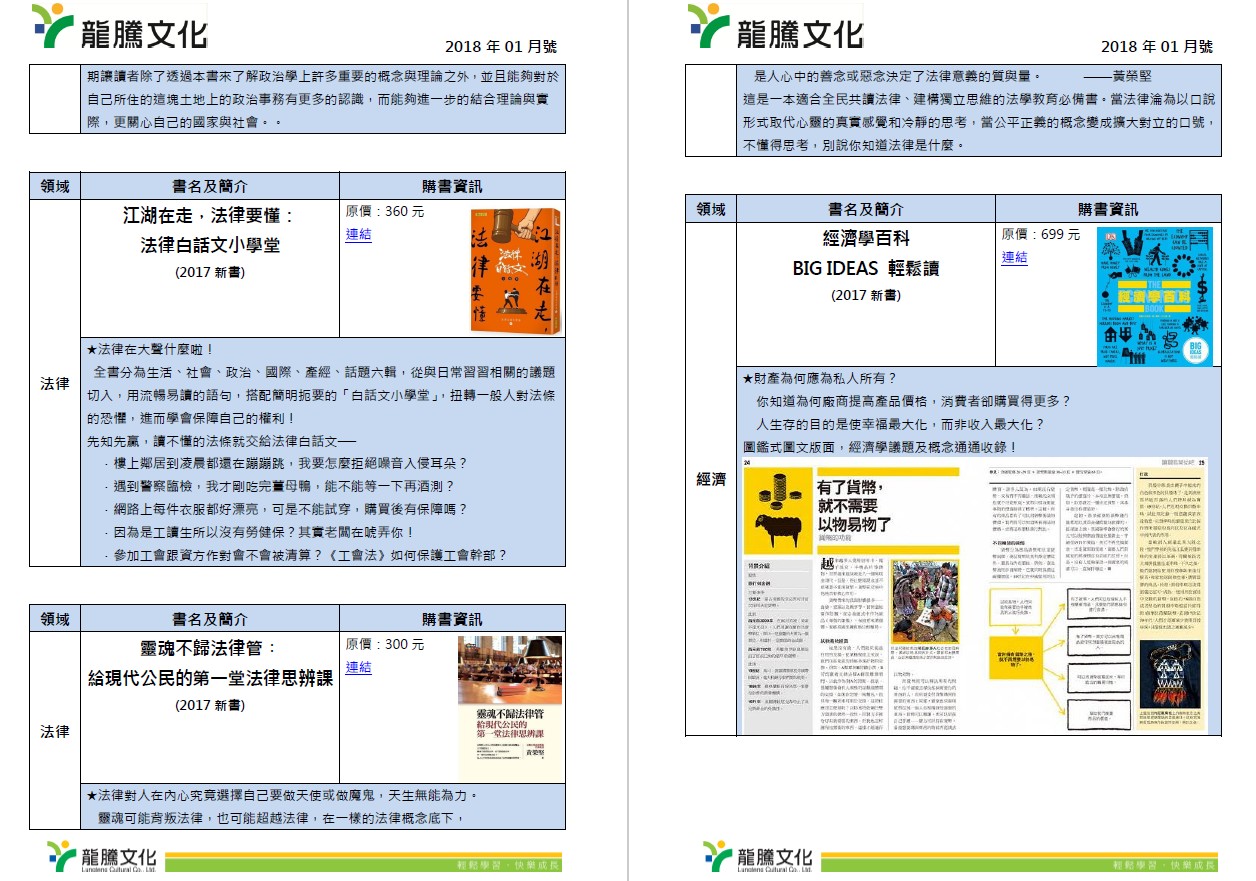Image resolution: width=1256 pixels, height=881 pixels.
Task: Click the 靈魂不歸法律管 book cover image
Action: (509, 705)
